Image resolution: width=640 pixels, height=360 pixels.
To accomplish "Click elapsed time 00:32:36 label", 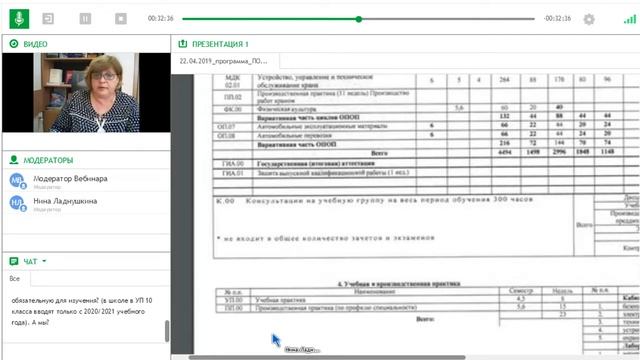I will point(160,19).
